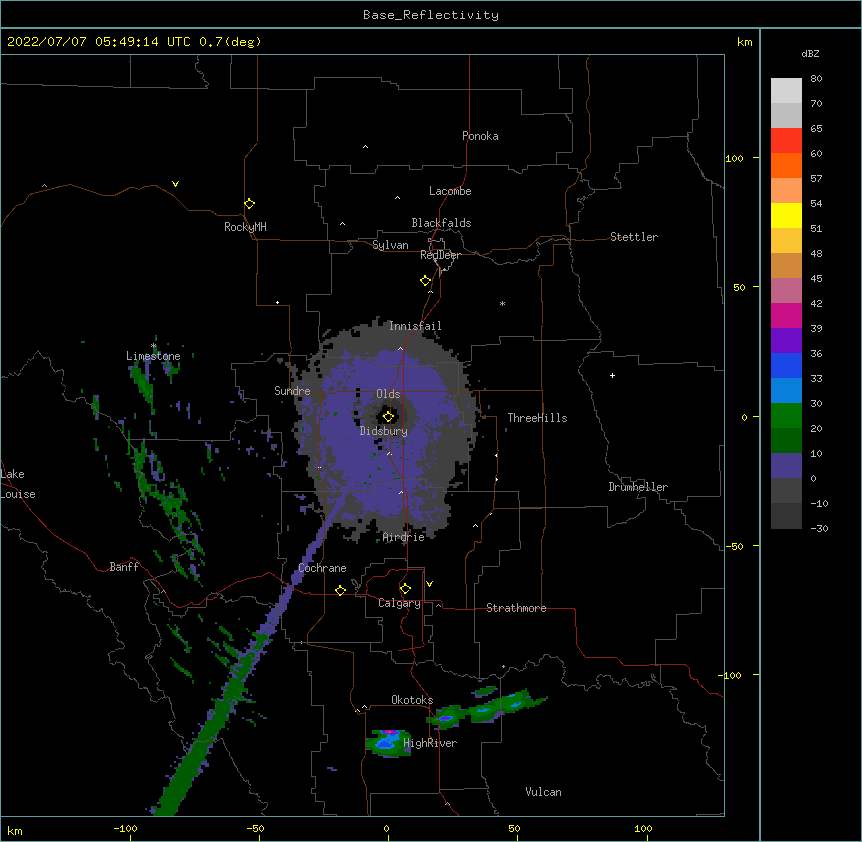Click the yellow diamond marker above Calgary label
Viewport: 862px width, 842px height.
pos(405,589)
